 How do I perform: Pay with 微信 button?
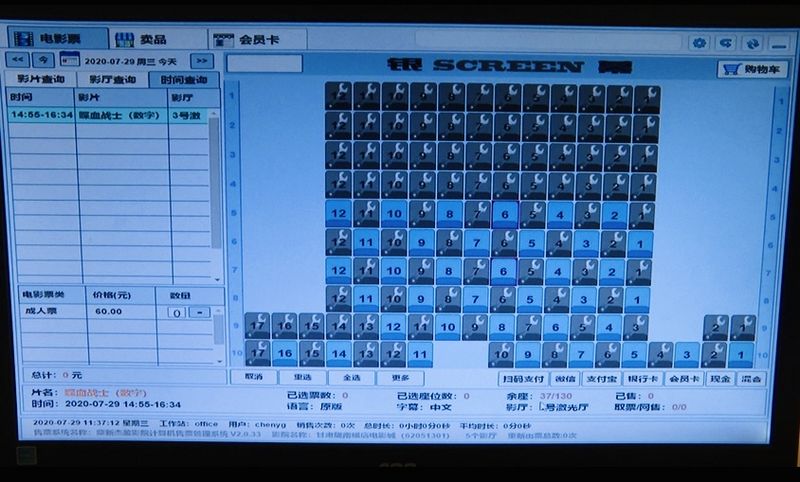coord(566,379)
